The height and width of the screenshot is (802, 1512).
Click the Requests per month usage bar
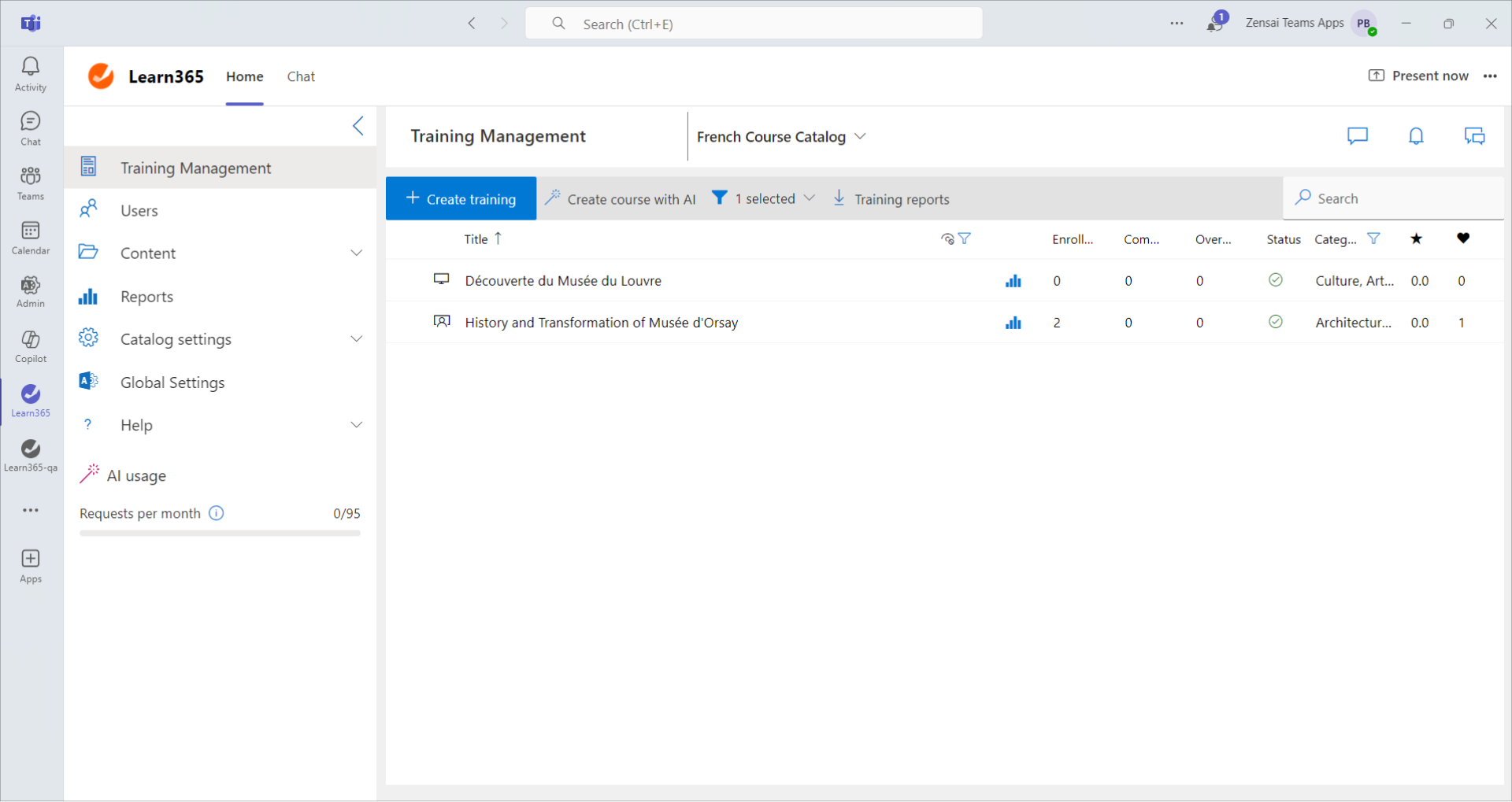click(x=220, y=534)
